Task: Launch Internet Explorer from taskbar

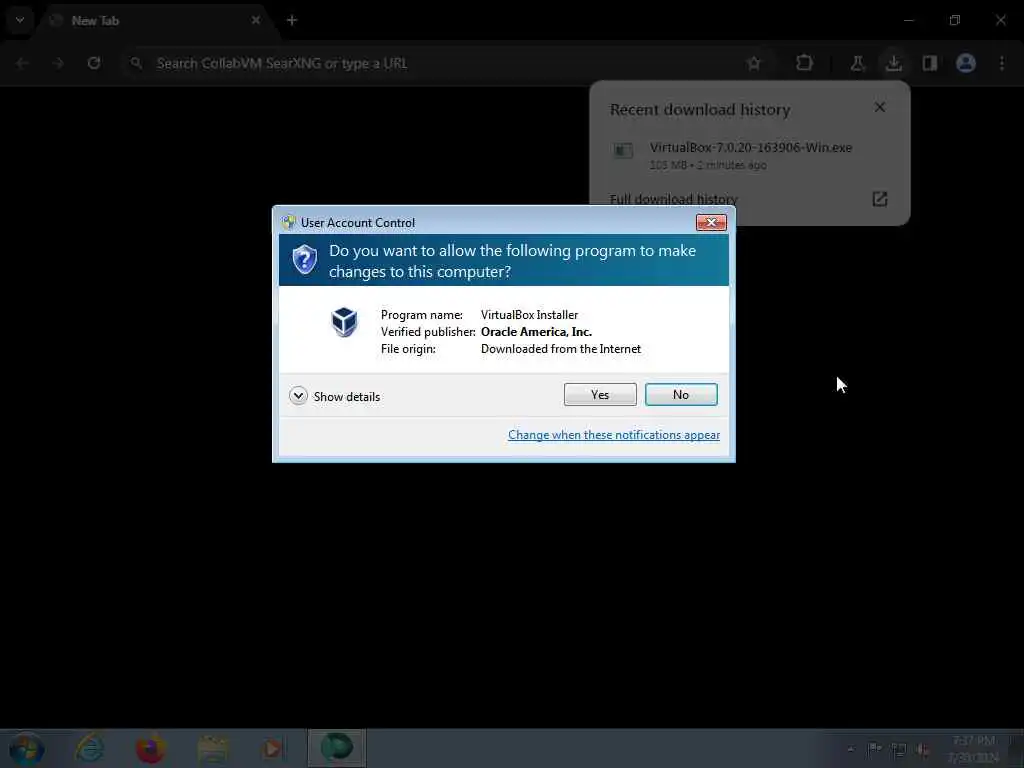Action: click(x=89, y=748)
